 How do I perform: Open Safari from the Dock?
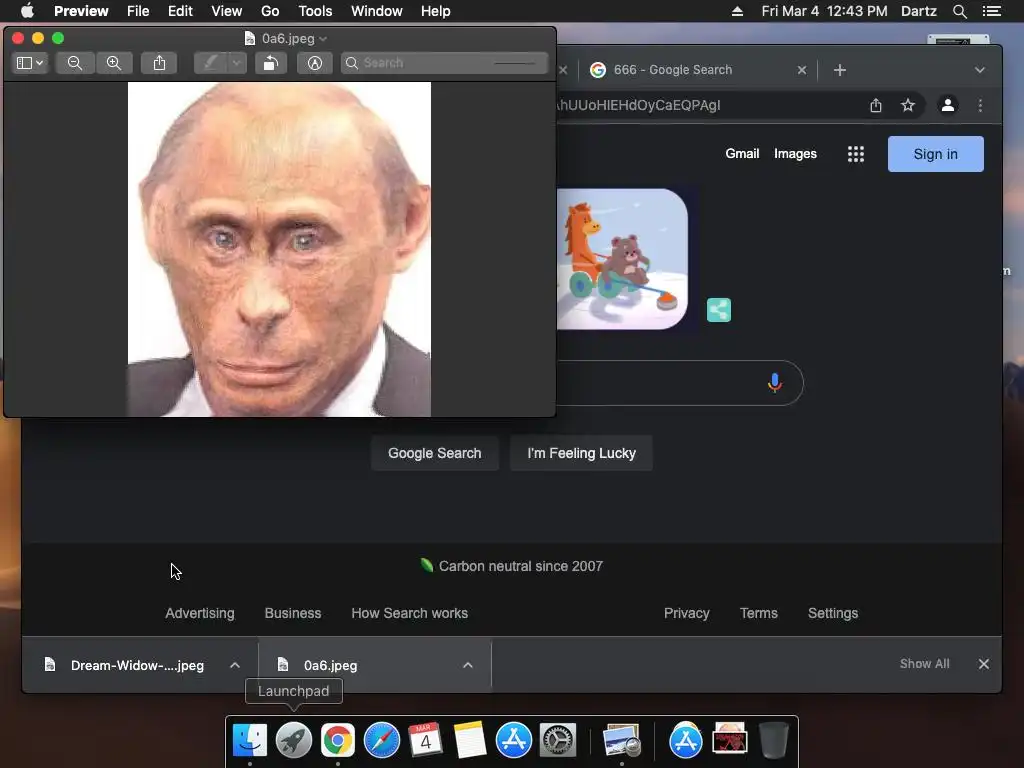381,740
